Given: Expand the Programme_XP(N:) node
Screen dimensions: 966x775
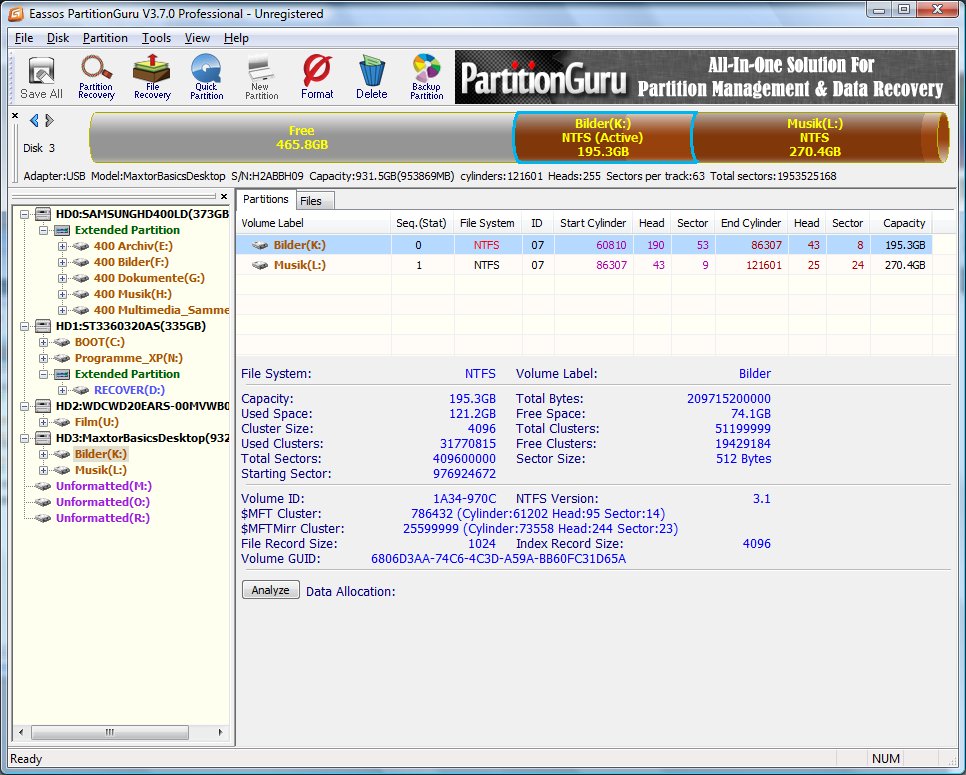Looking at the screenshot, I should click(44, 358).
